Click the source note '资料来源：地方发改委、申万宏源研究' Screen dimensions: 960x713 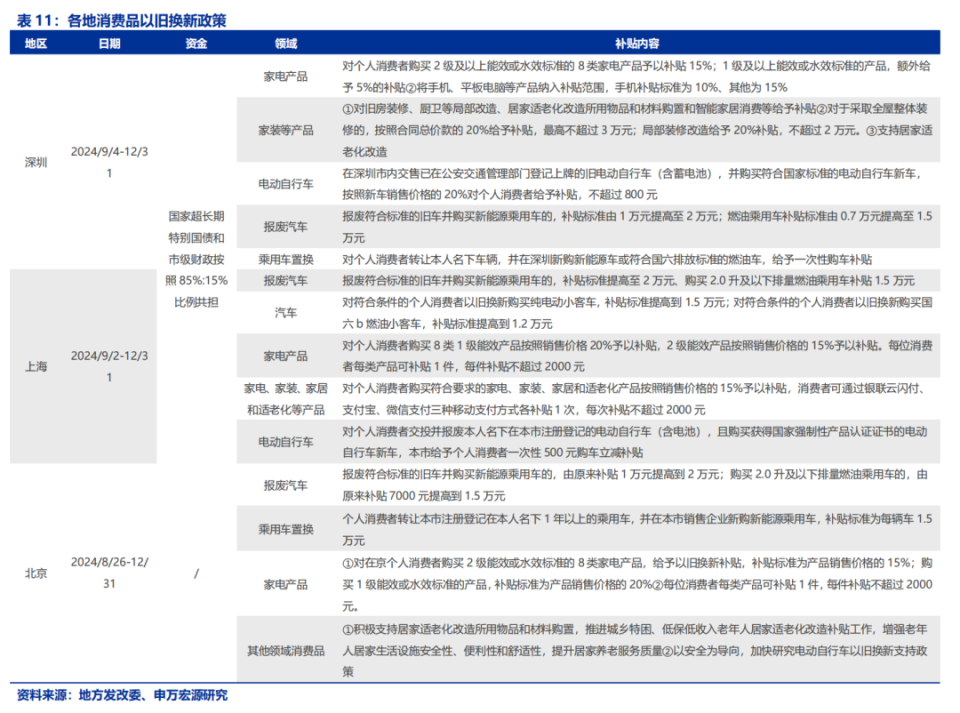[122, 695]
